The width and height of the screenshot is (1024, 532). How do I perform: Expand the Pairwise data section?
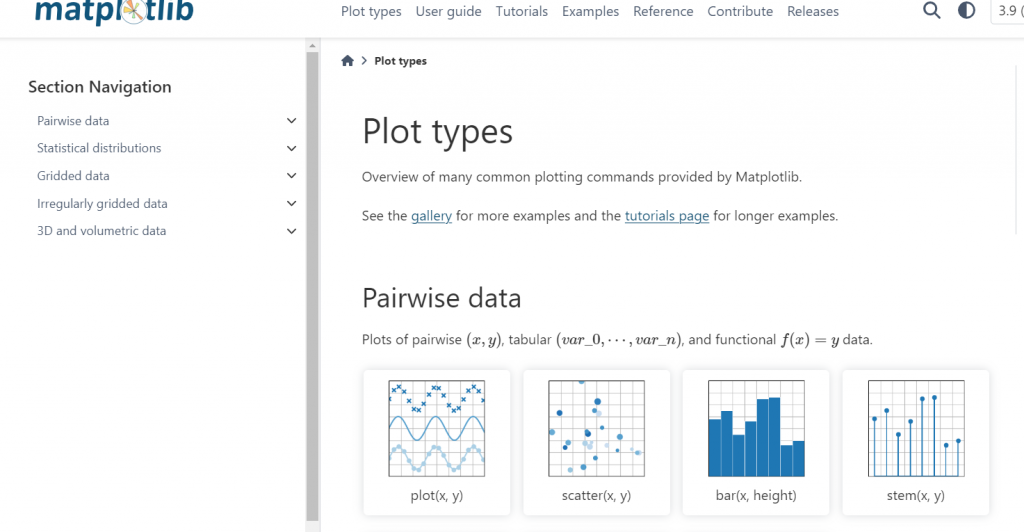coord(291,121)
